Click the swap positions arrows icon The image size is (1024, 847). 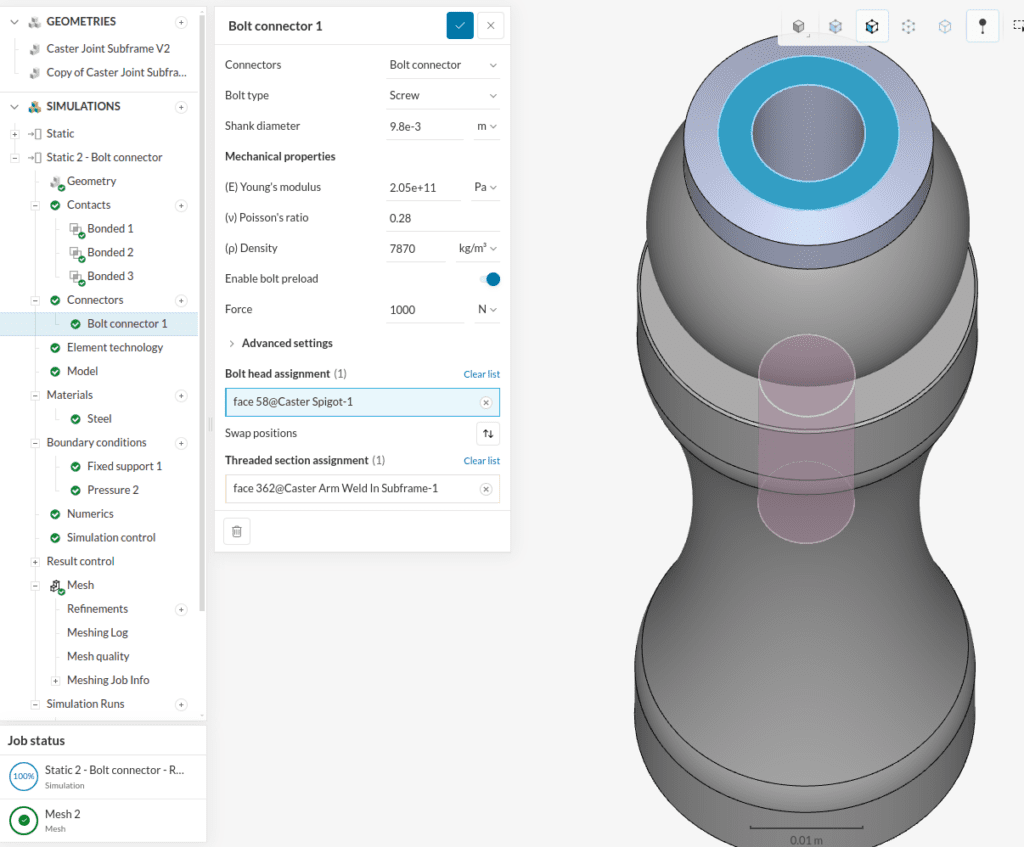tap(487, 433)
